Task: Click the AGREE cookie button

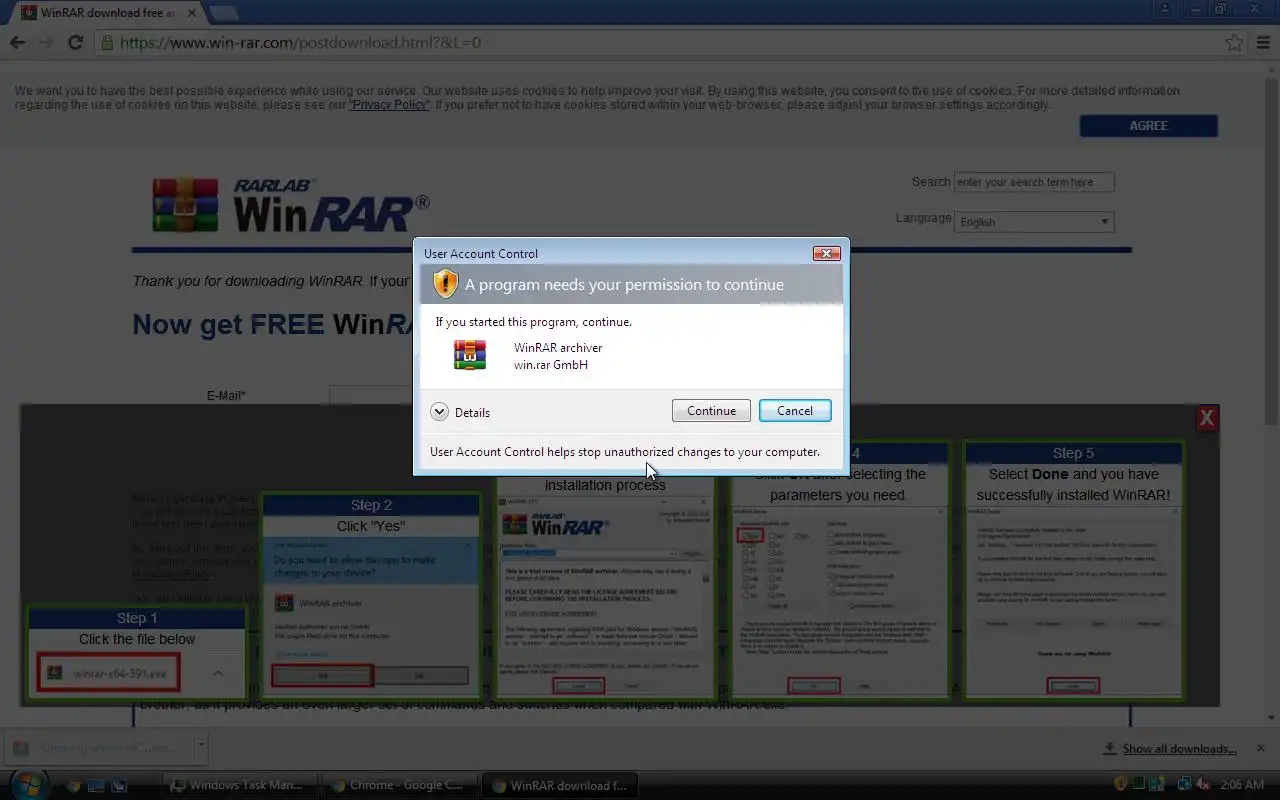Action: (1148, 125)
